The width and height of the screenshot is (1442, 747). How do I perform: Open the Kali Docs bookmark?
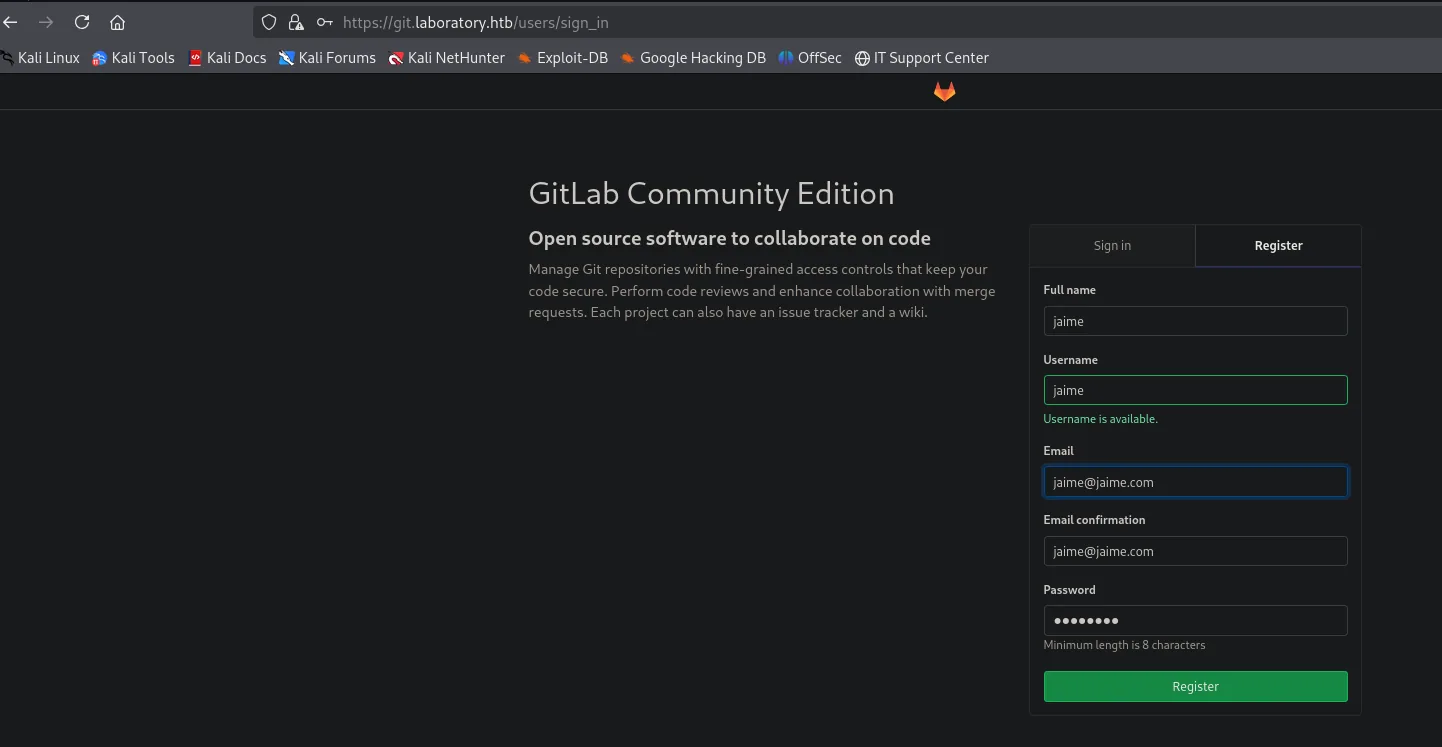[x=227, y=58]
